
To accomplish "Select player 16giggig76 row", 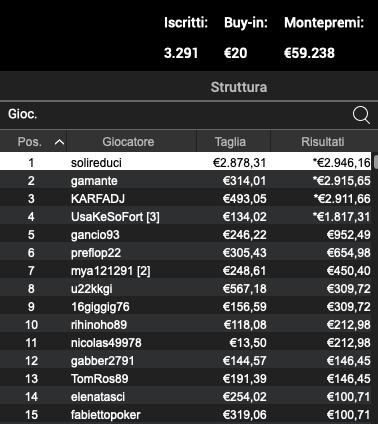I will 186,307.
